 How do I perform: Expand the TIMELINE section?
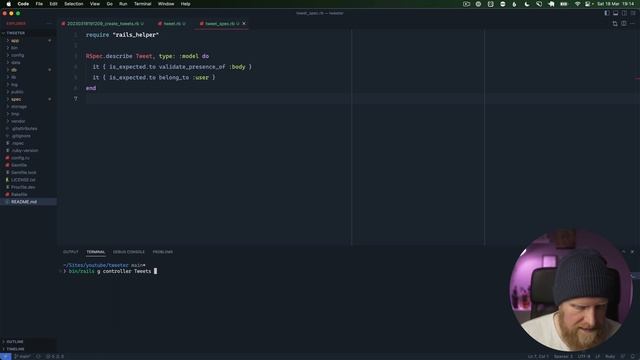click(15, 349)
